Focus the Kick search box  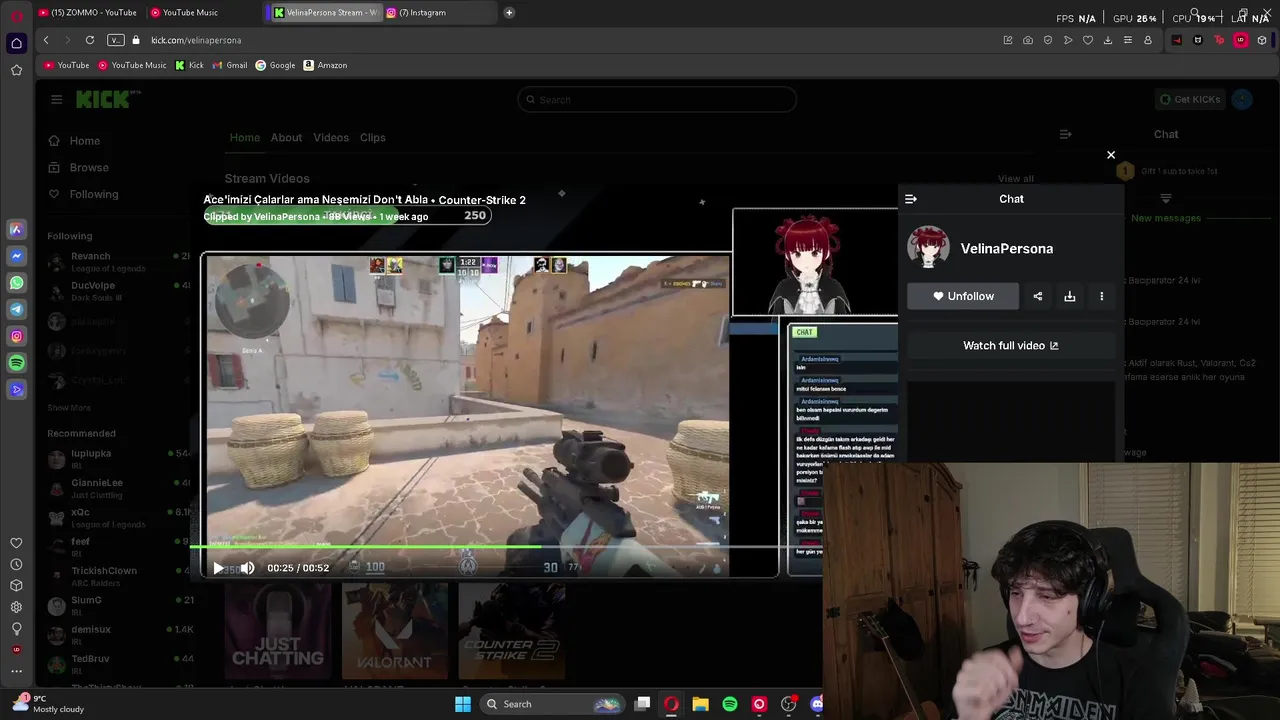coord(657,99)
